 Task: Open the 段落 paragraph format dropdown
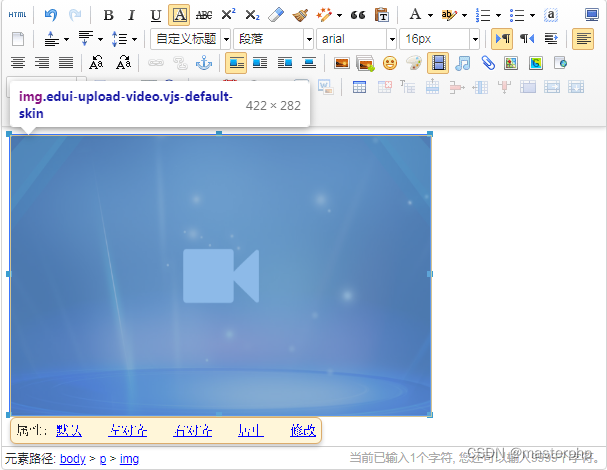point(273,39)
